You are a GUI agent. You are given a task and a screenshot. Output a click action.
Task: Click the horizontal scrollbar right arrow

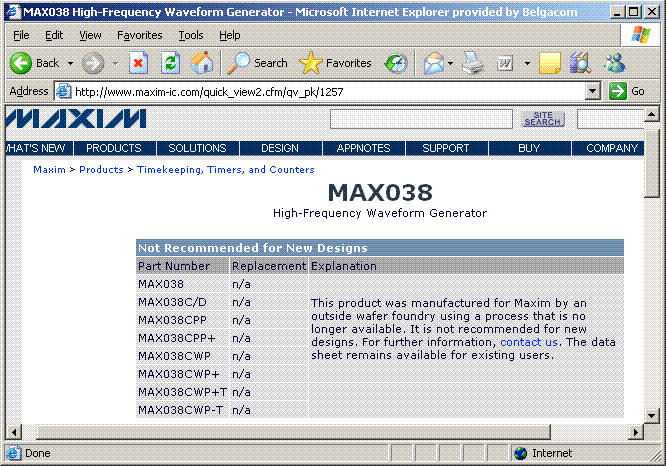(x=636, y=432)
